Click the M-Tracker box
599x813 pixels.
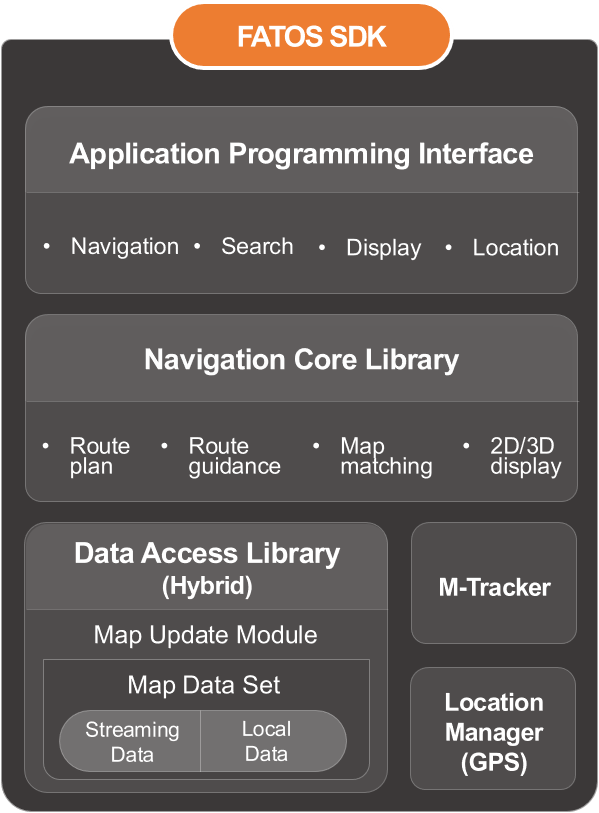point(494,583)
